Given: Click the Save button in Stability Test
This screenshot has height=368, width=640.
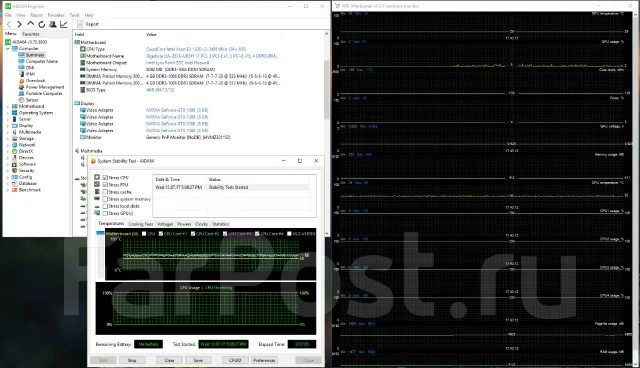Looking at the screenshot, I should pyautogui.click(x=198, y=360).
